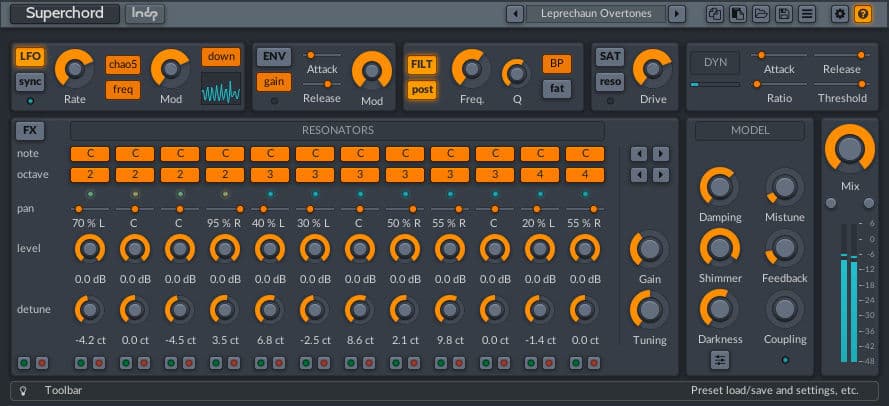Image resolution: width=889 pixels, height=406 pixels.
Task: Open the settings gear icon
Action: (840, 14)
